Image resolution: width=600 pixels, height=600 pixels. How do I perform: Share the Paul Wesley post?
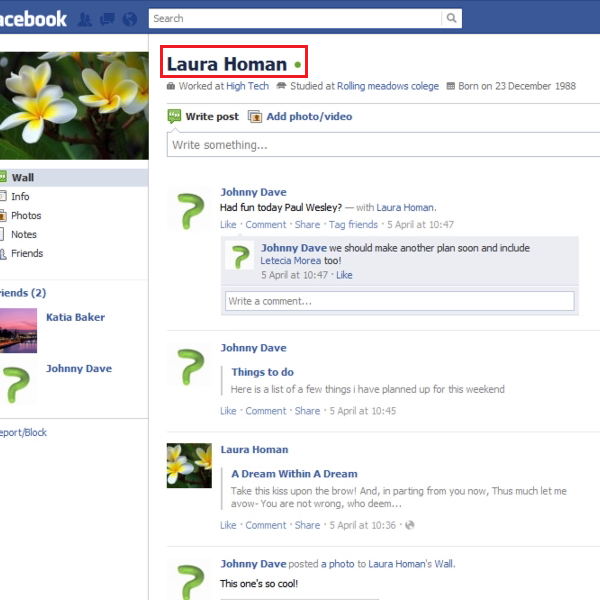click(307, 225)
